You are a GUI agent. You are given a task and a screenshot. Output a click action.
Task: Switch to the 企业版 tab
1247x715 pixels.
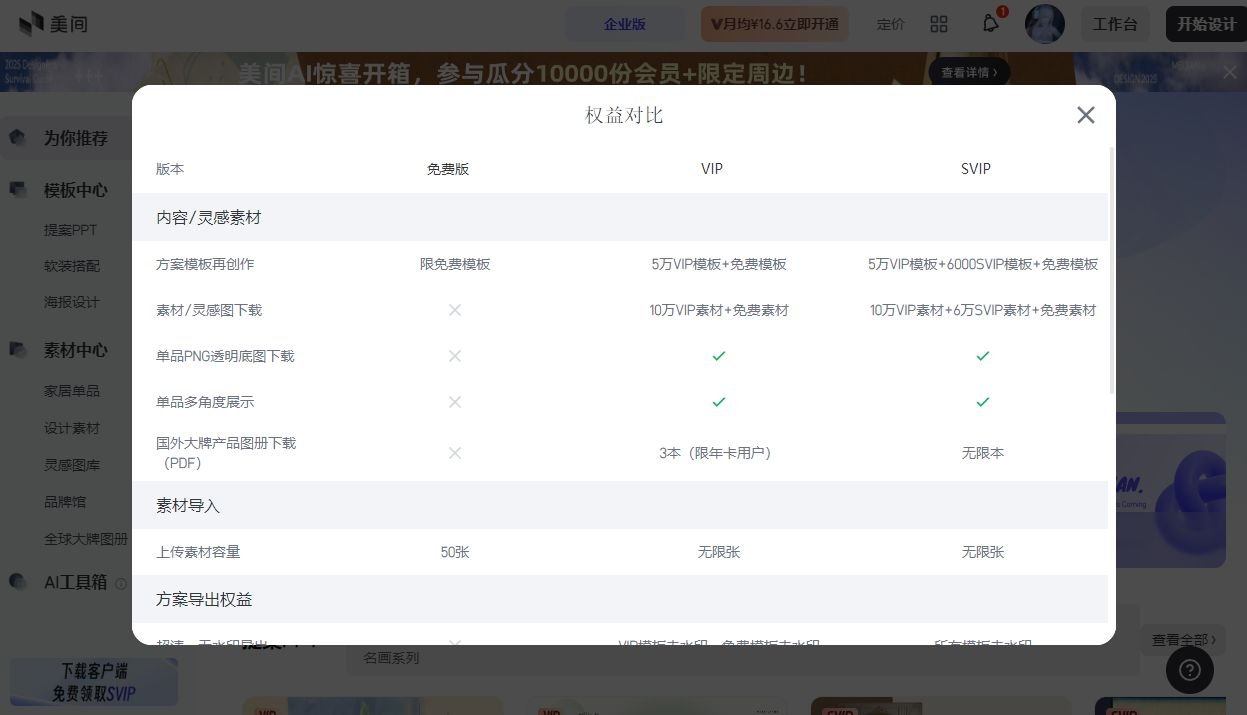coord(625,23)
